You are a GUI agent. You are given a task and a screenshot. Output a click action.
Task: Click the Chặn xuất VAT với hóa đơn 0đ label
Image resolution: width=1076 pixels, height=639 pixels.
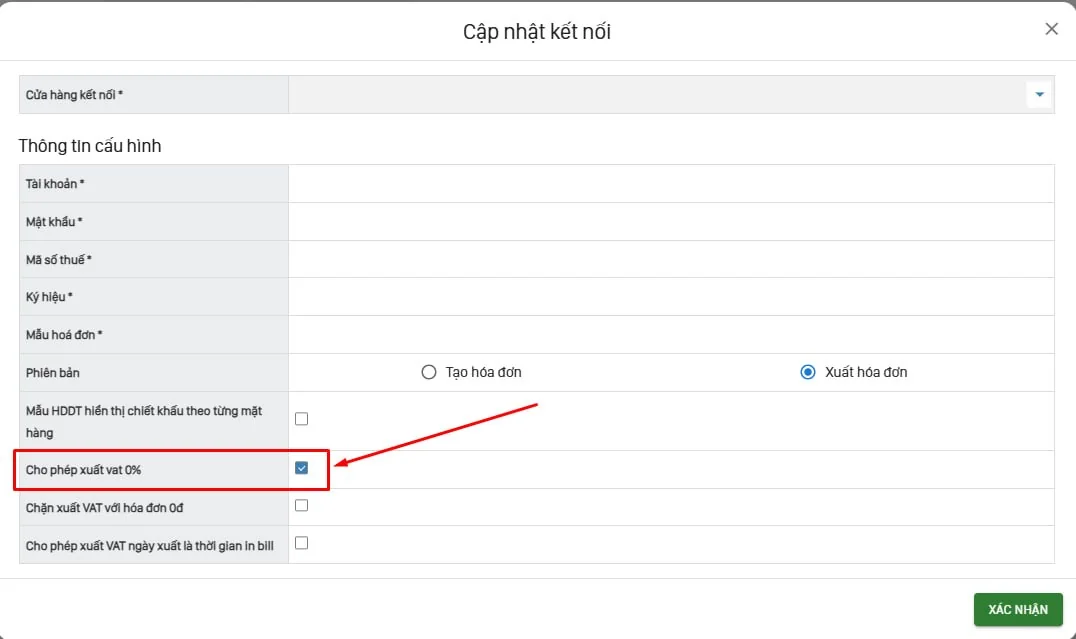coord(104,508)
